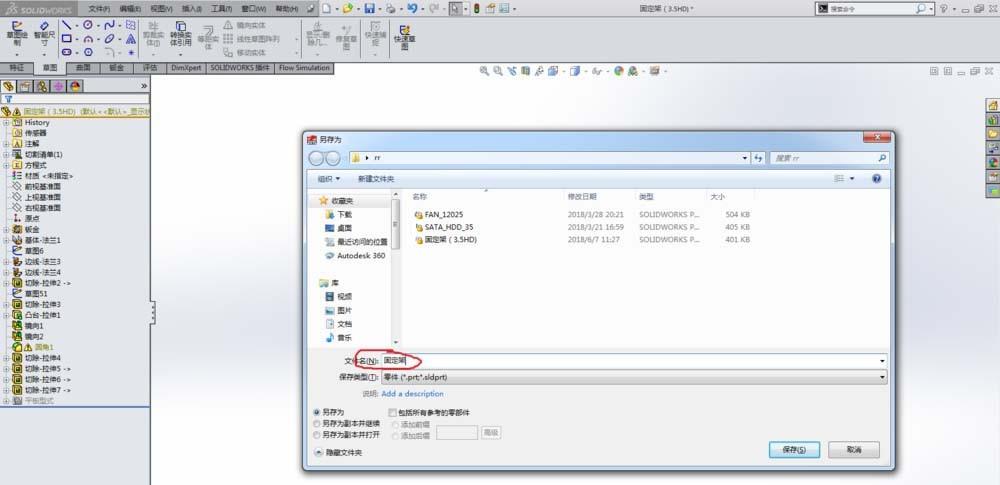The height and width of the screenshot is (485, 1000).
Task: Click the refresh icon beside the path bar
Action: (x=758, y=158)
